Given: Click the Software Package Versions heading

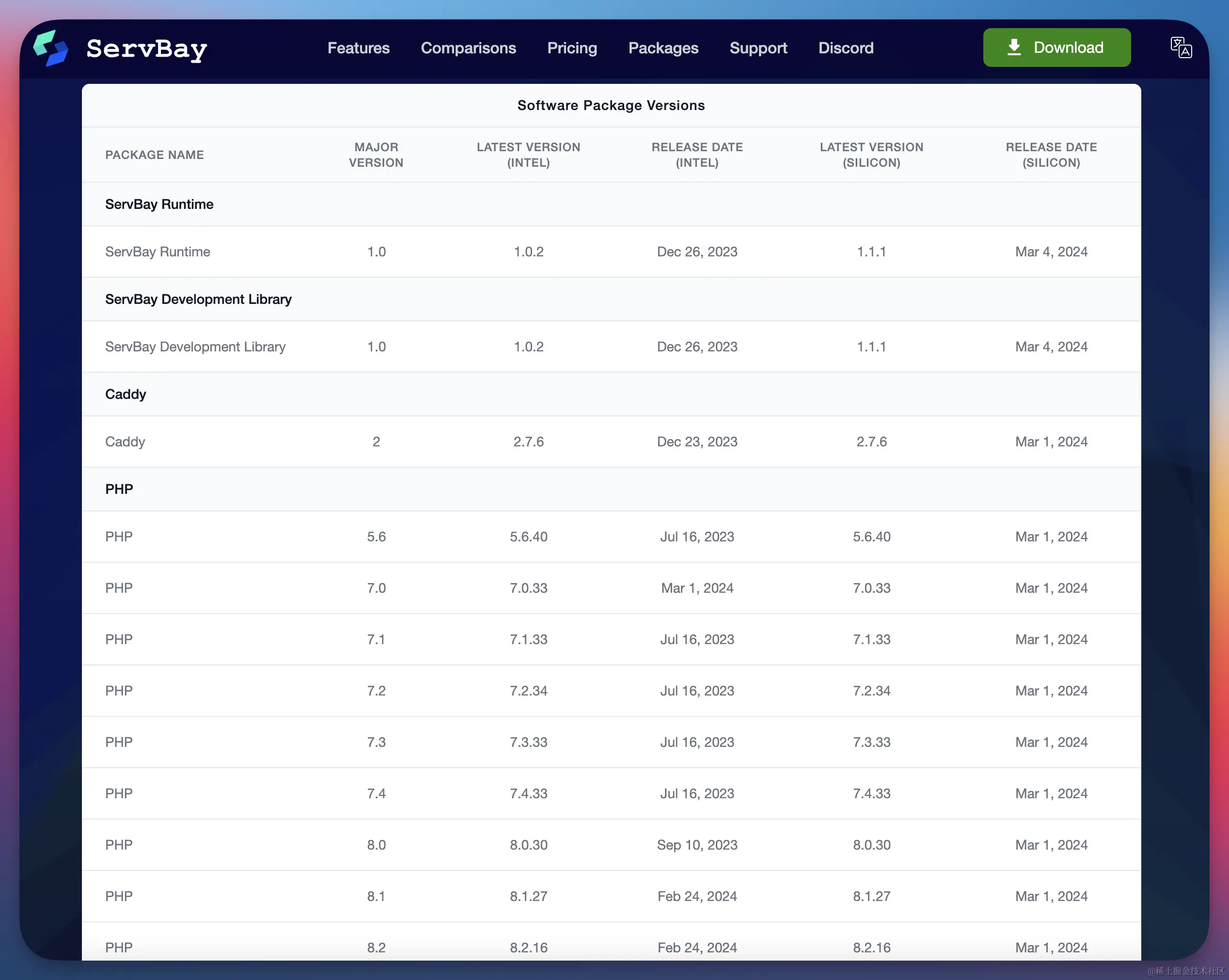Looking at the screenshot, I should 611,106.
